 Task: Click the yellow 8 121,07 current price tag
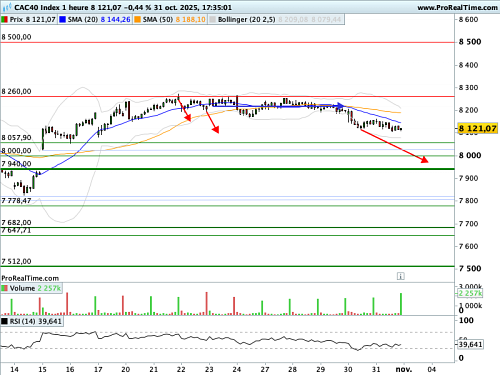pos(477,128)
